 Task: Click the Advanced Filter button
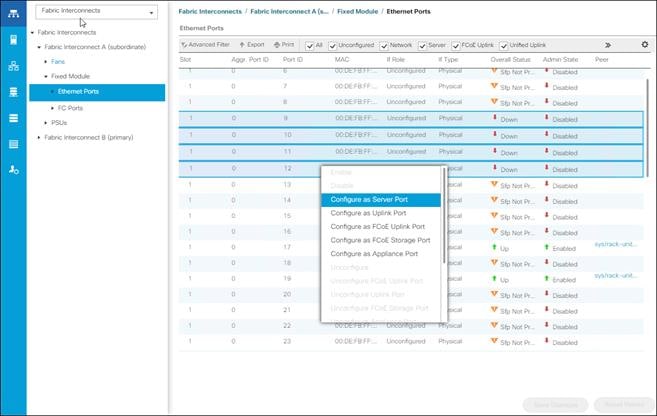(205, 44)
